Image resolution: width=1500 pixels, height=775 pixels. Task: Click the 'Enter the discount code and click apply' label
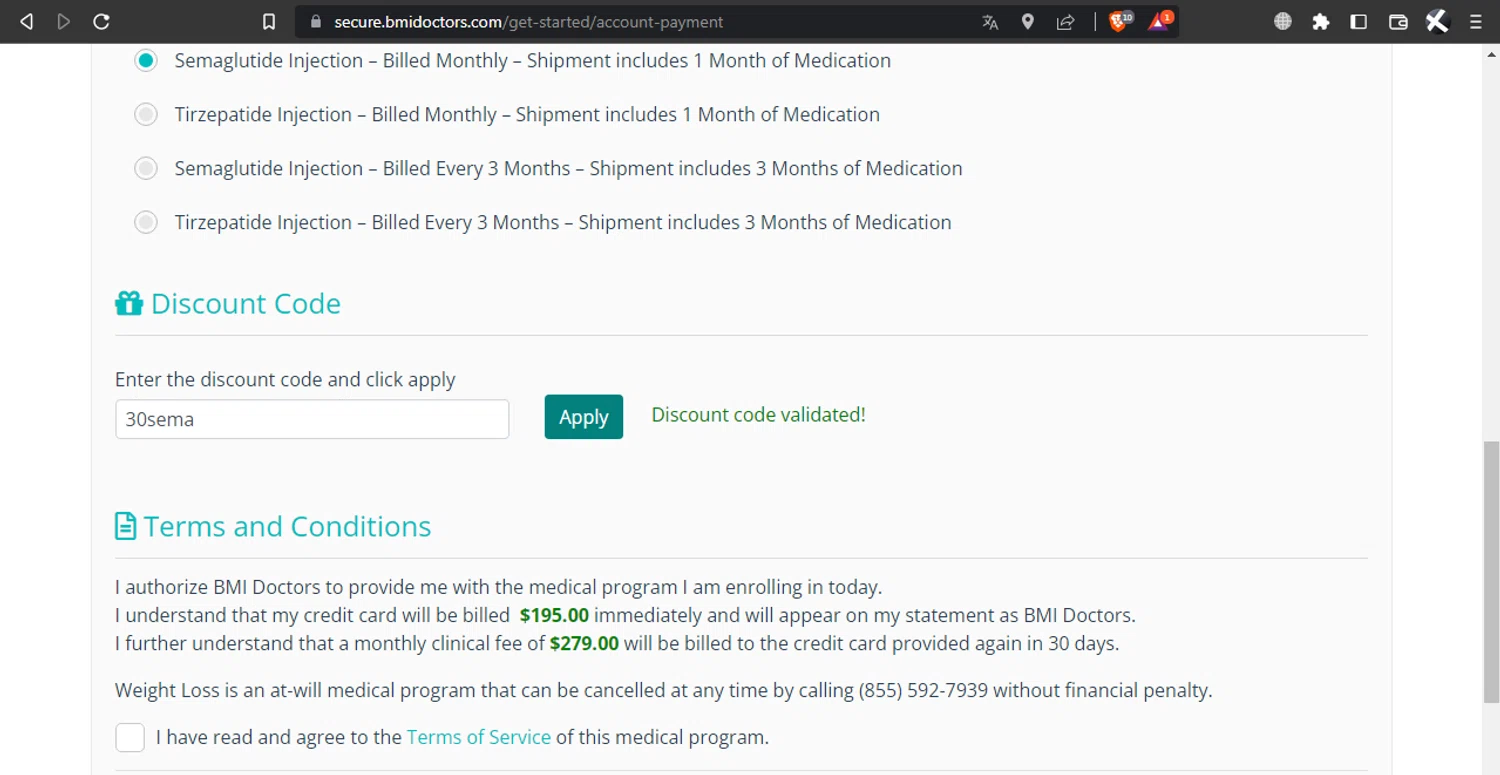coord(285,380)
